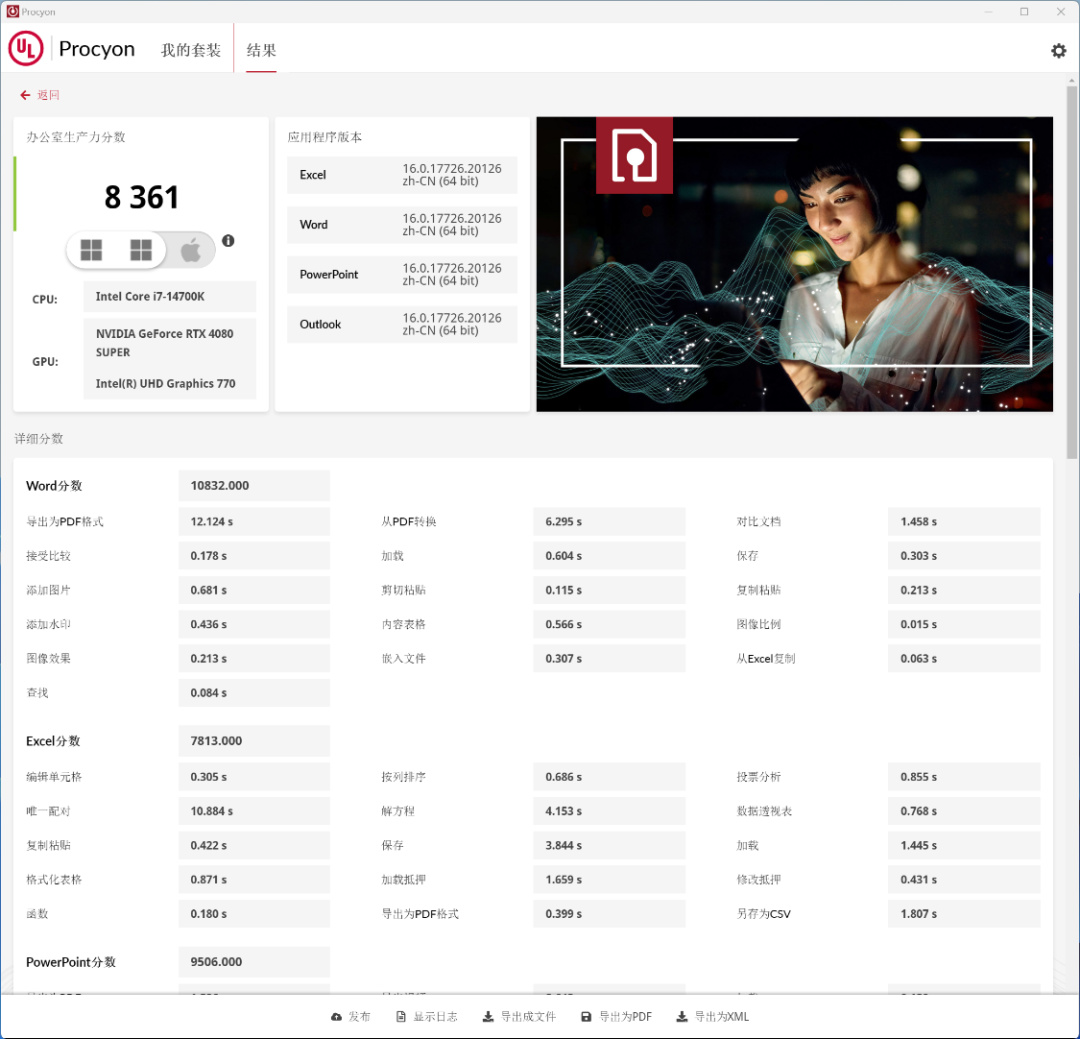Click the 图像比例 value 0.015 s
1080x1039 pixels.
click(964, 624)
